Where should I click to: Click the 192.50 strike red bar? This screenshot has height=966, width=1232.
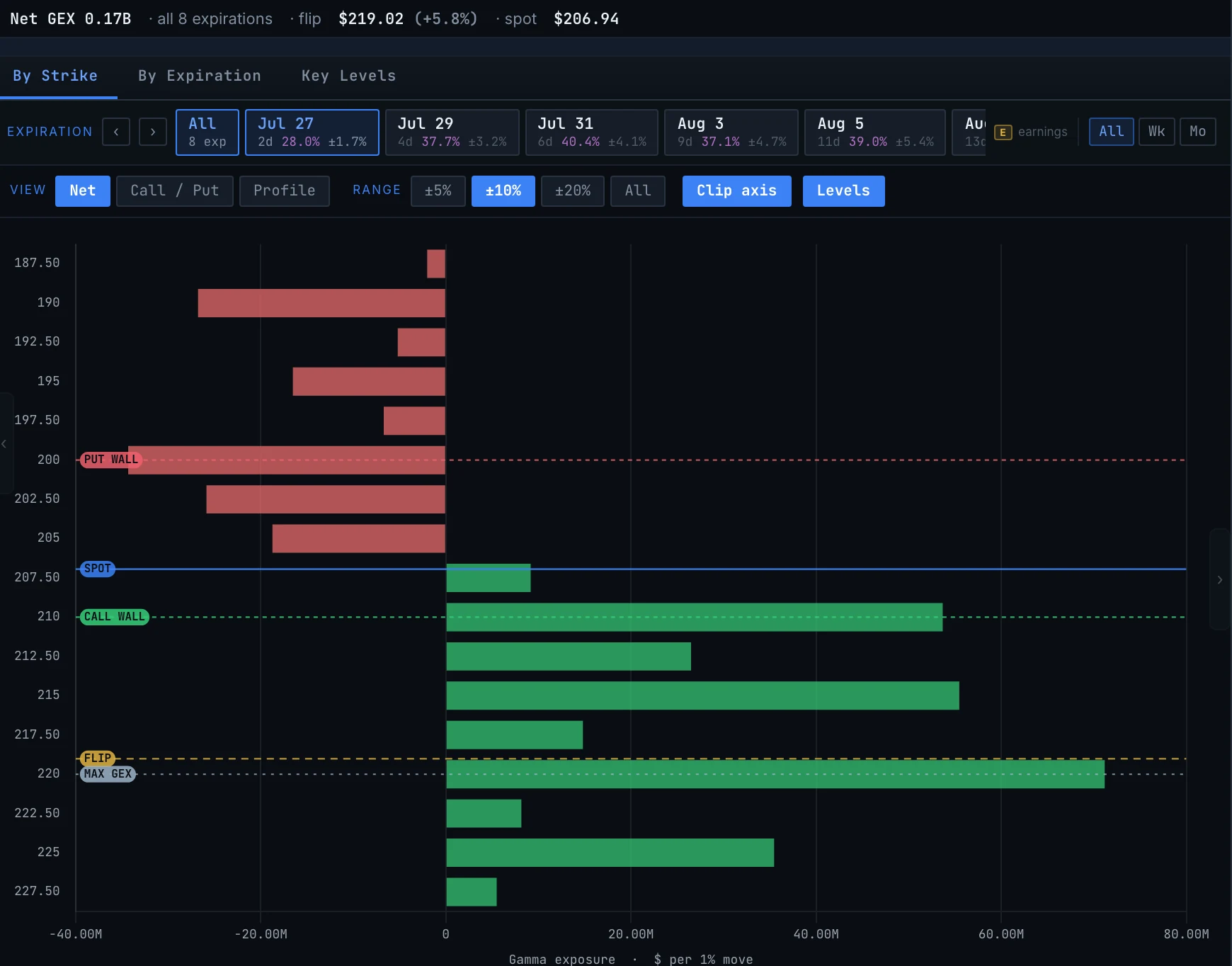[x=421, y=342]
